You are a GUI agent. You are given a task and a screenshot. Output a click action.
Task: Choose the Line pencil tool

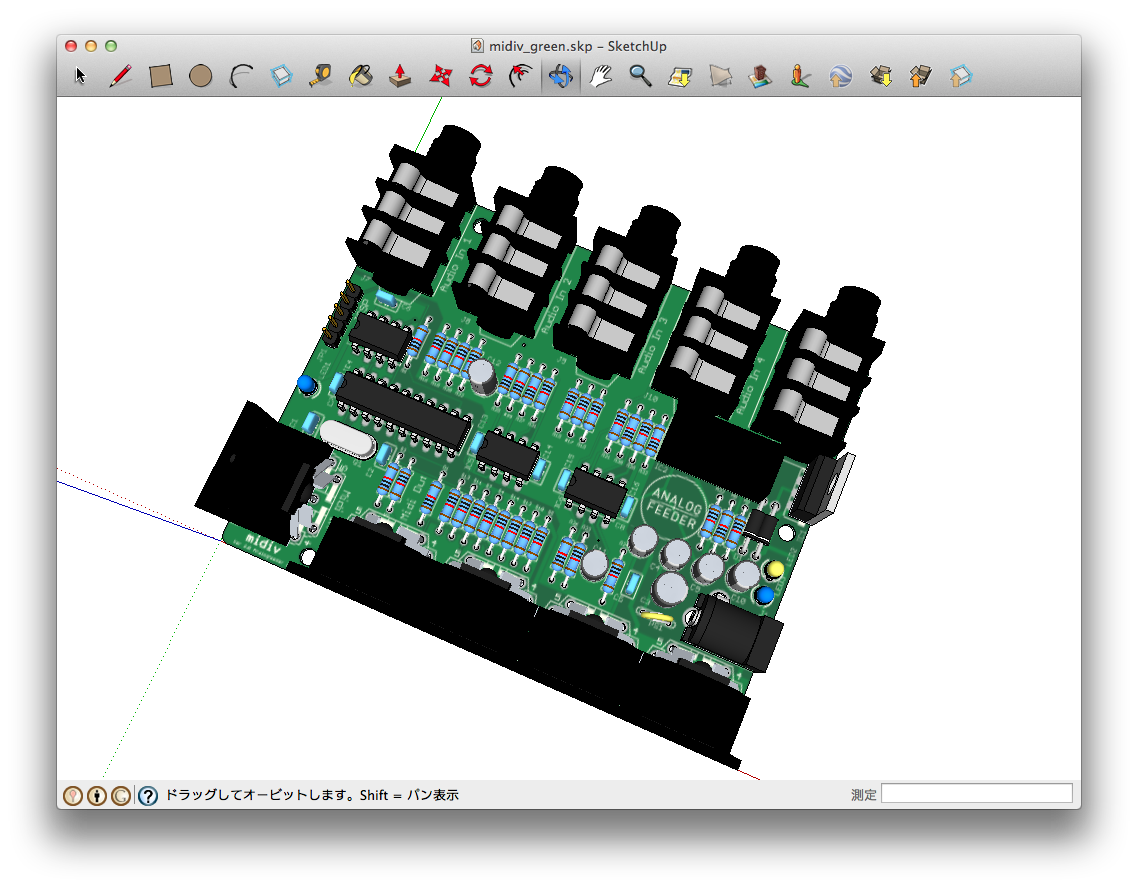[x=121, y=76]
